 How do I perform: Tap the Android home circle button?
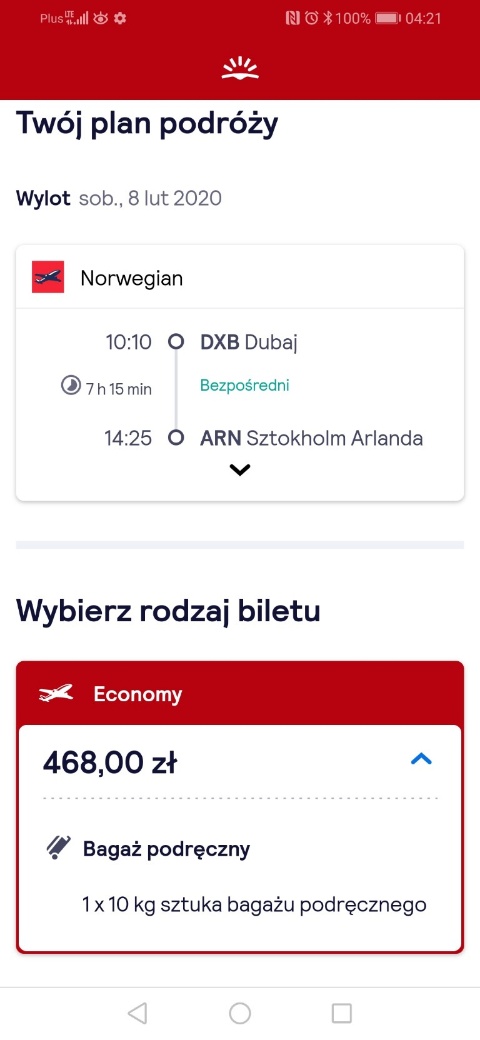tap(240, 1013)
